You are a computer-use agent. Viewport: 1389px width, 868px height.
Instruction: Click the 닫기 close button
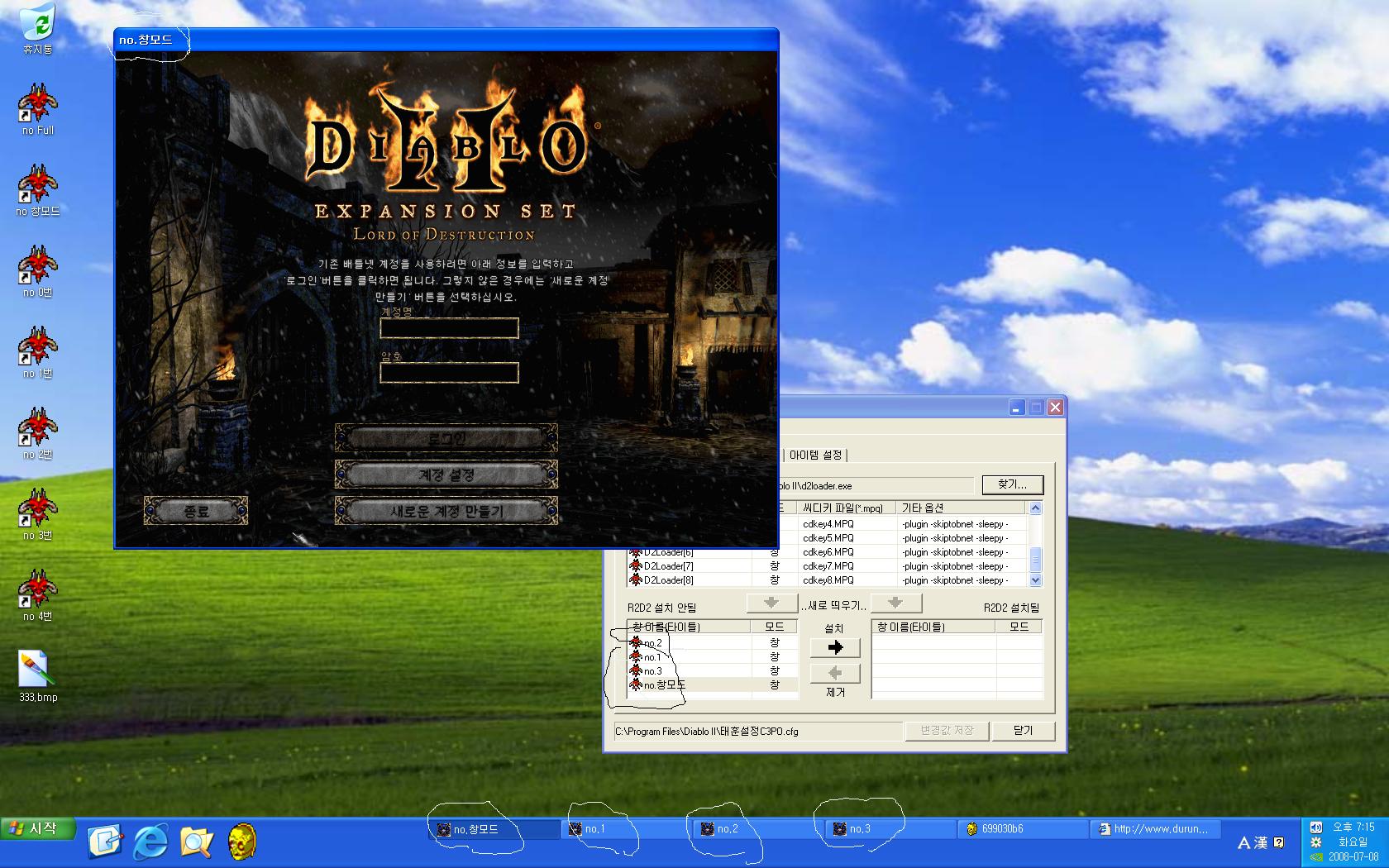[x=1023, y=731]
